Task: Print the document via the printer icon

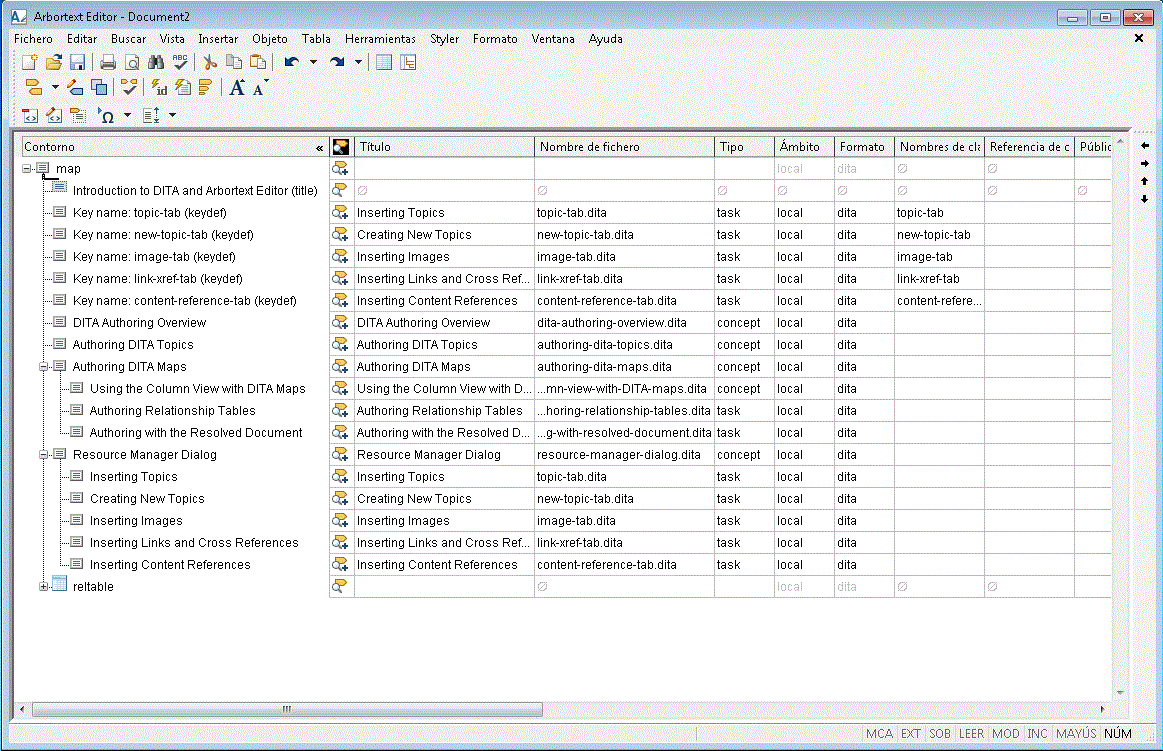Action: coord(108,62)
